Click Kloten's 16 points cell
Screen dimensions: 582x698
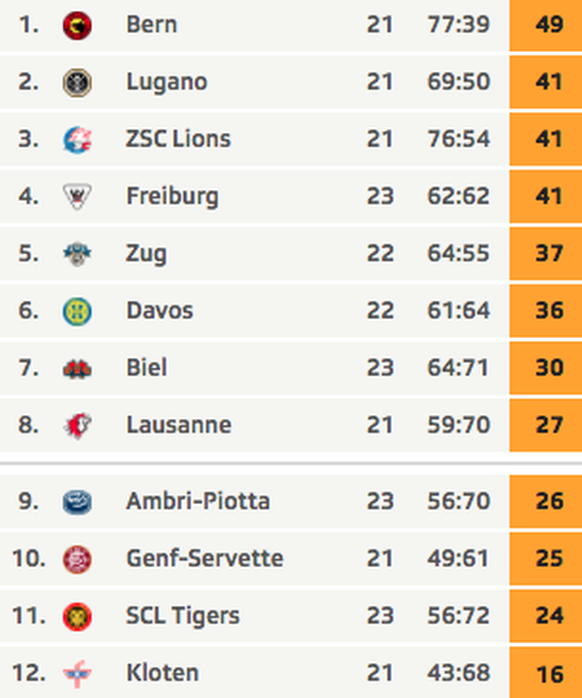point(546,673)
